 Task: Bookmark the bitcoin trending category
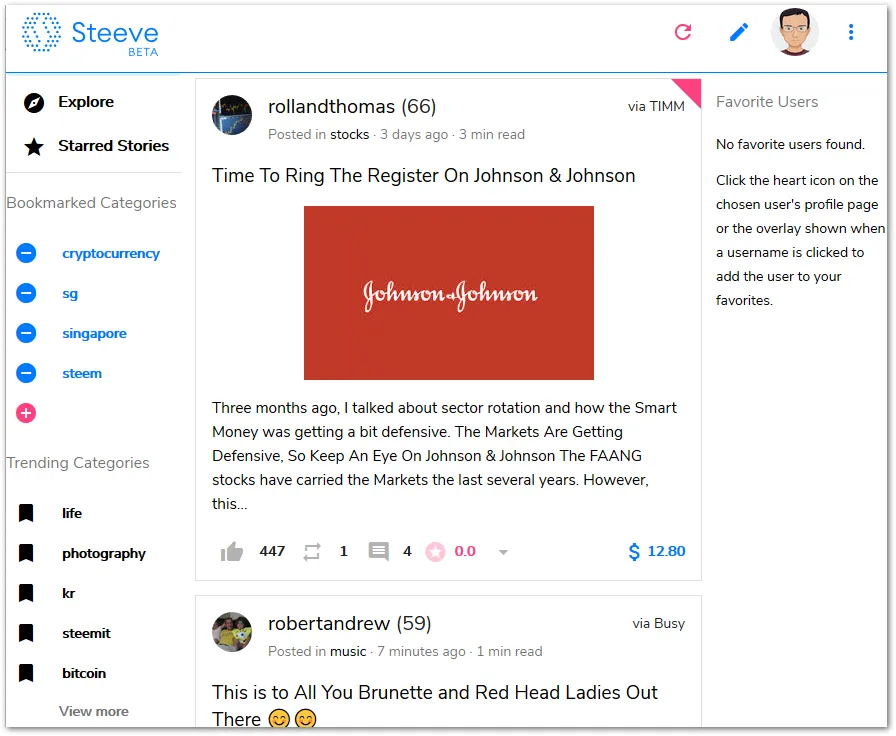tap(26, 673)
